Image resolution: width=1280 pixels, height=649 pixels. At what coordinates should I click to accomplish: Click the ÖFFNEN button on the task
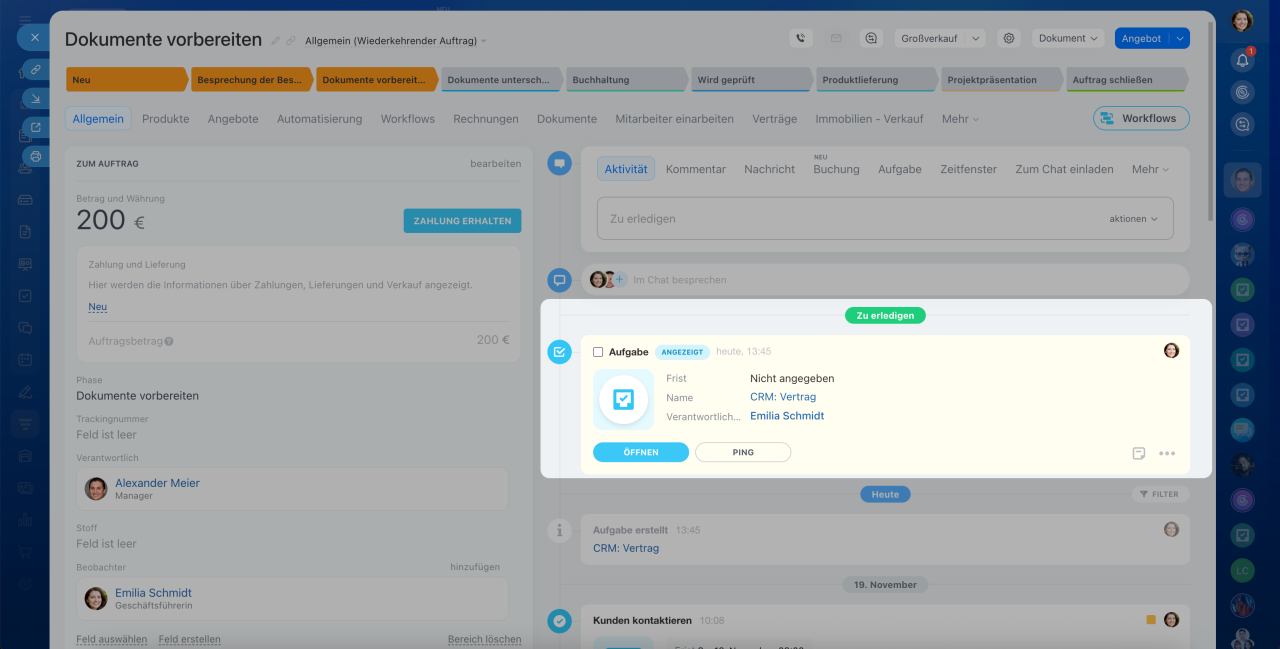(x=641, y=452)
